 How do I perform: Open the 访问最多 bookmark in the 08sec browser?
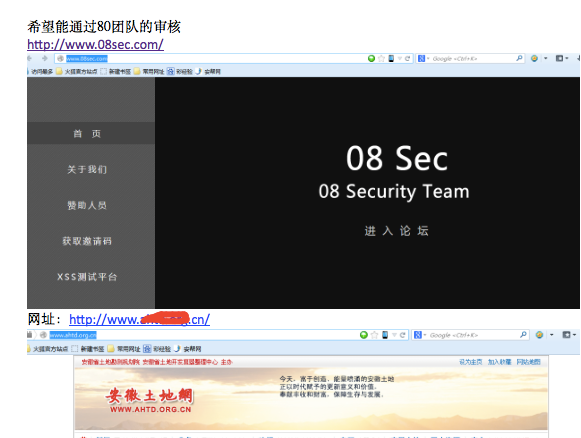(x=41, y=72)
